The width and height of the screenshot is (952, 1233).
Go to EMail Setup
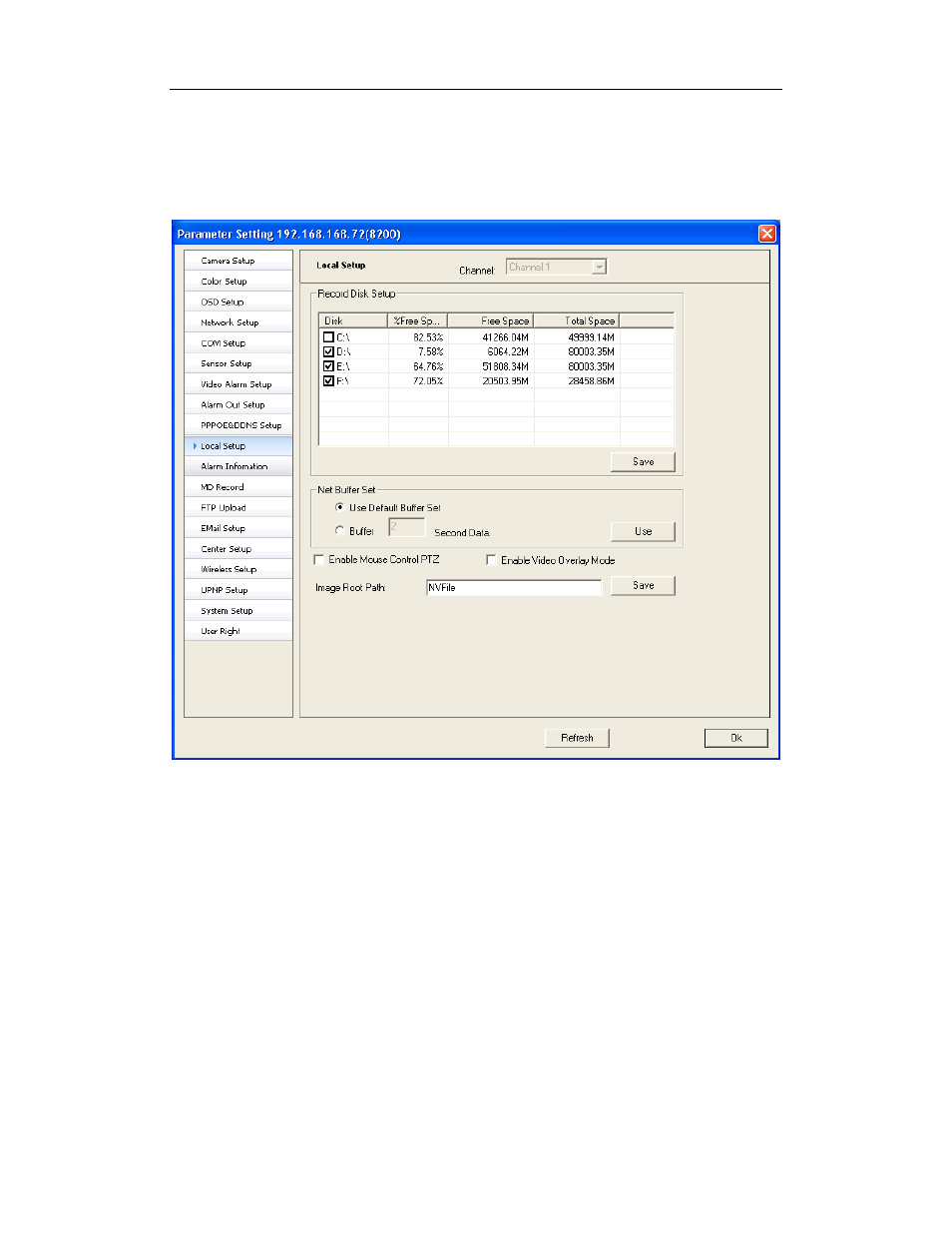[x=238, y=528]
